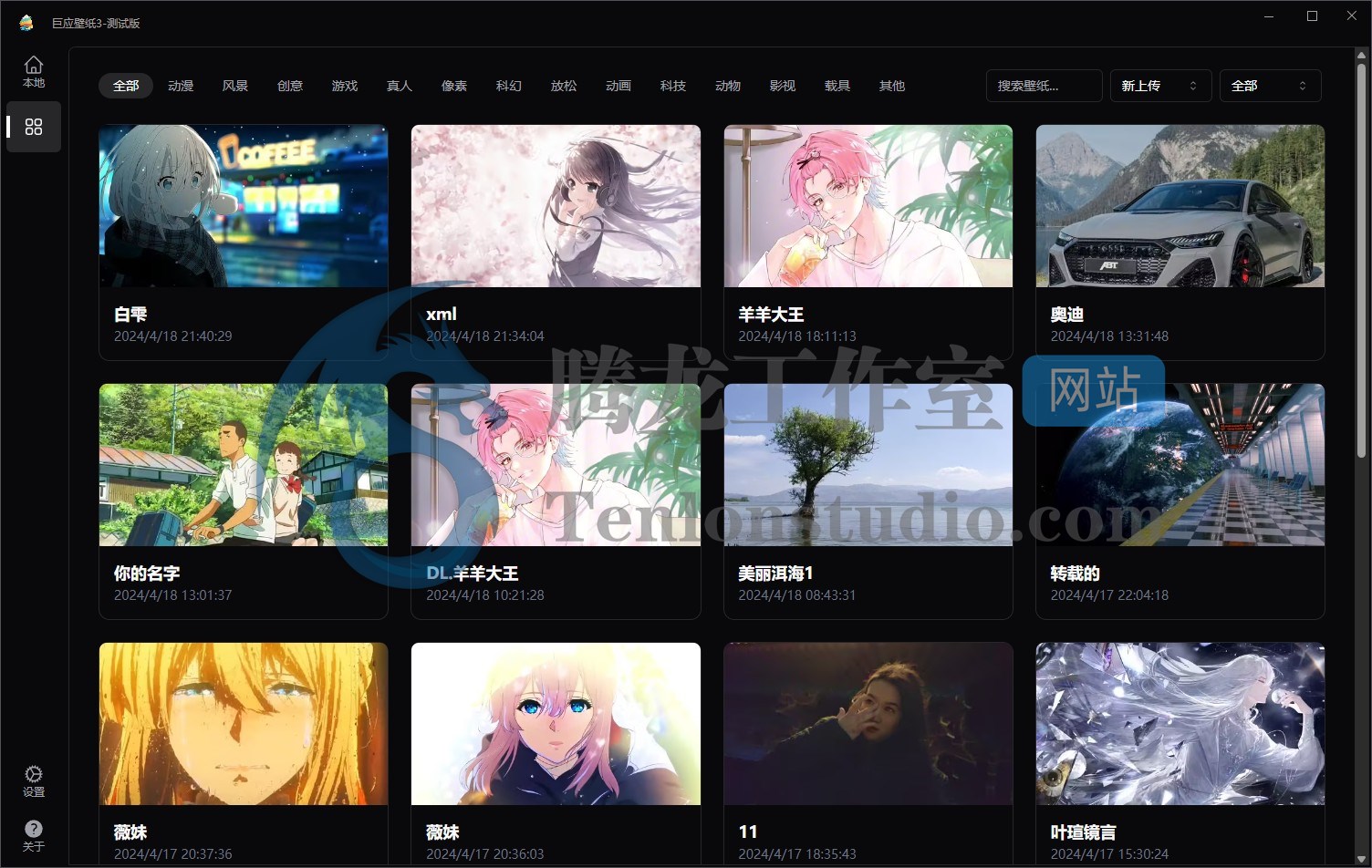Switch to the 动画 category

point(618,86)
